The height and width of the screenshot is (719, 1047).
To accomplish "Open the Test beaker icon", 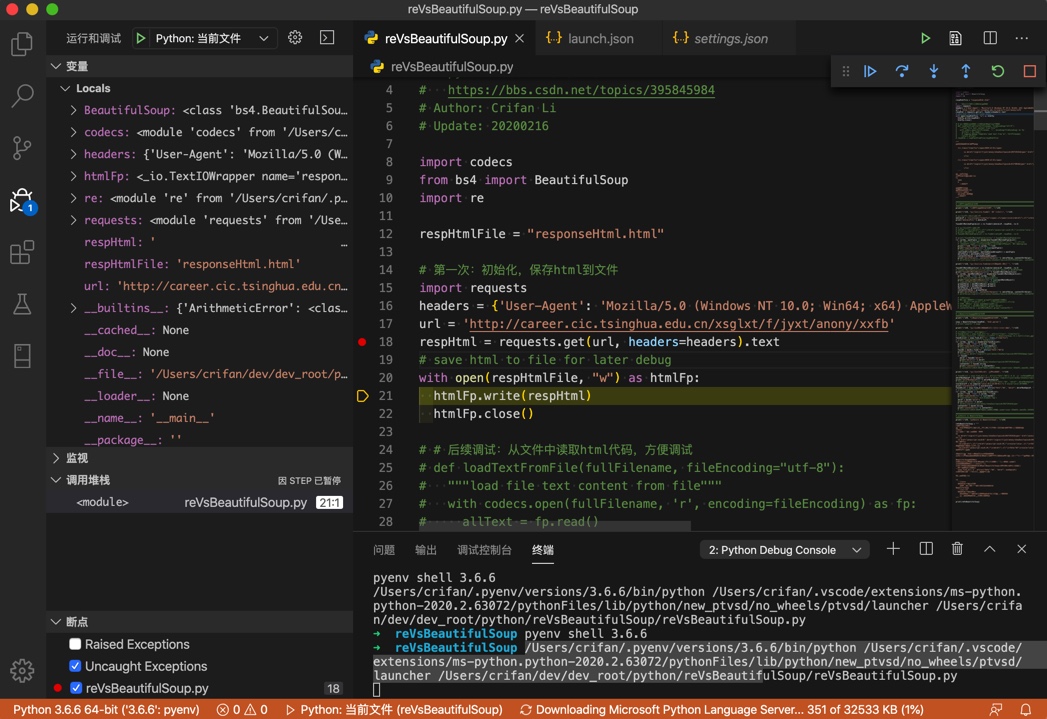I will 22,304.
